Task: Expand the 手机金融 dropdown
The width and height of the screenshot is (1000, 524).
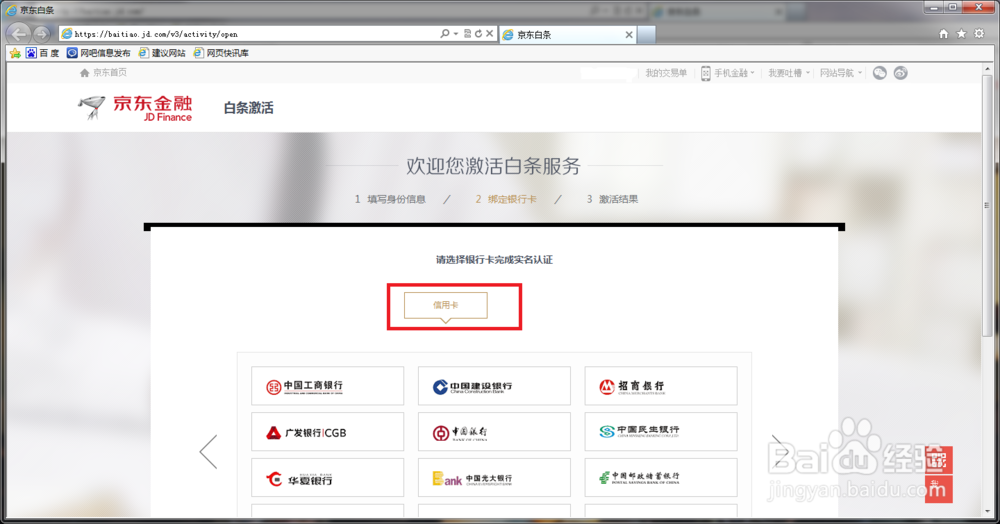Action: (x=733, y=73)
